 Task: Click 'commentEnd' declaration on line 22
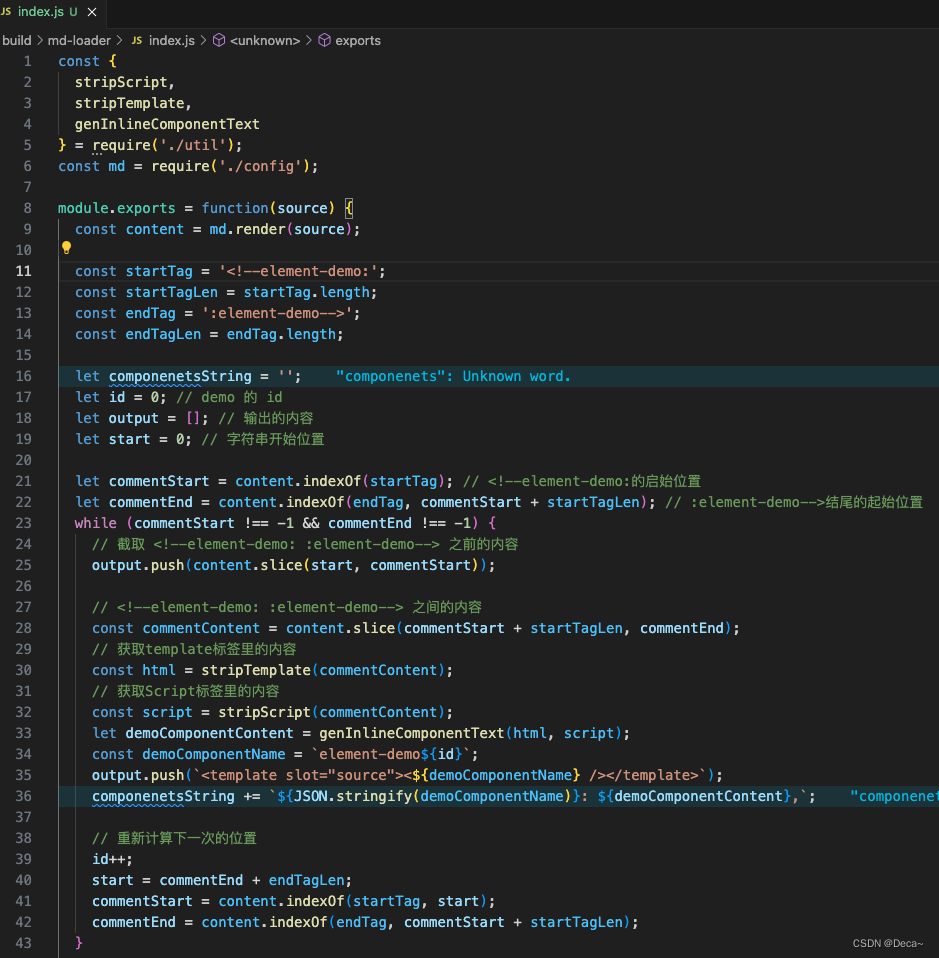click(x=150, y=502)
